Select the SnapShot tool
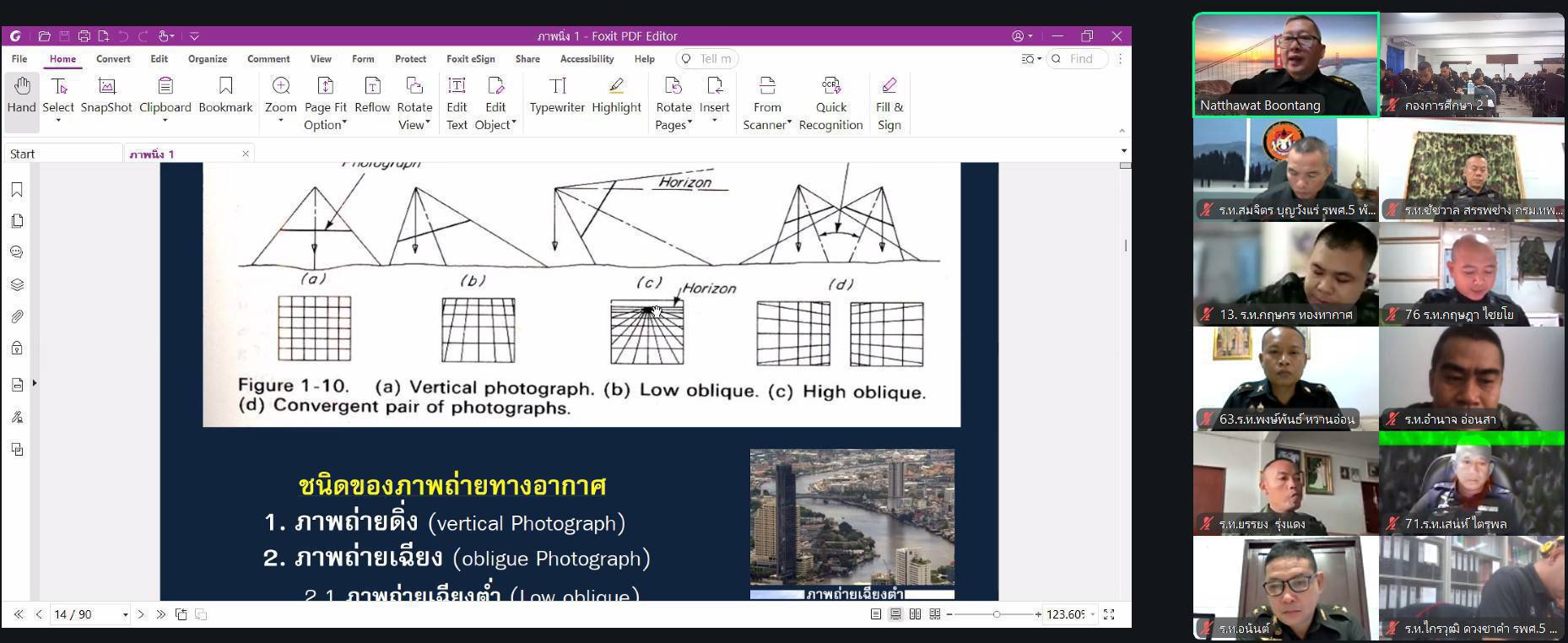The width and height of the screenshot is (1568, 643). tap(106, 95)
